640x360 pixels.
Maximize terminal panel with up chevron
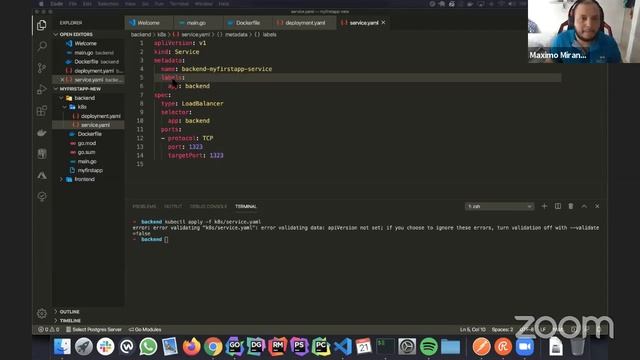[584, 206]
